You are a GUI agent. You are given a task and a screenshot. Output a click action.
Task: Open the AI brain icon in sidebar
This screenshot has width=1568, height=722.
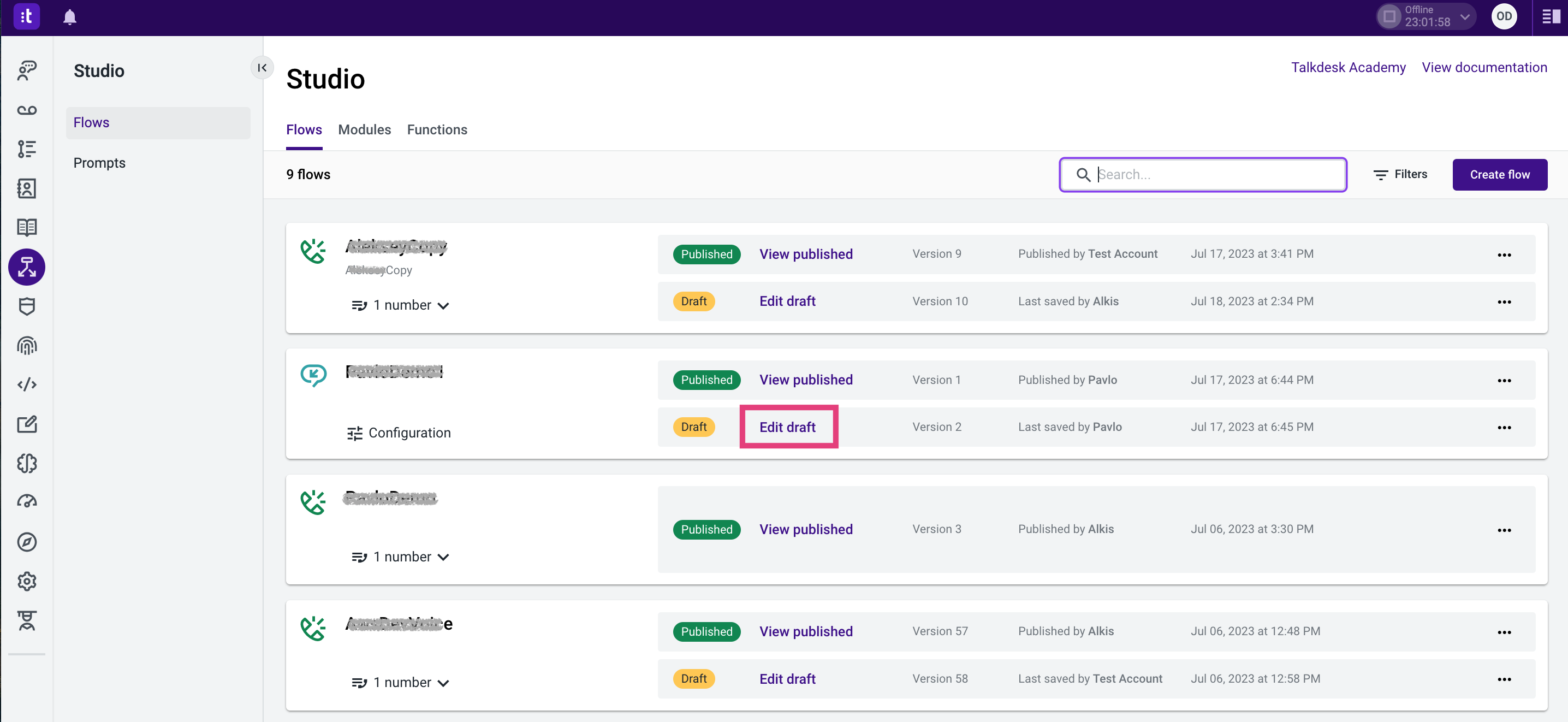27,463
